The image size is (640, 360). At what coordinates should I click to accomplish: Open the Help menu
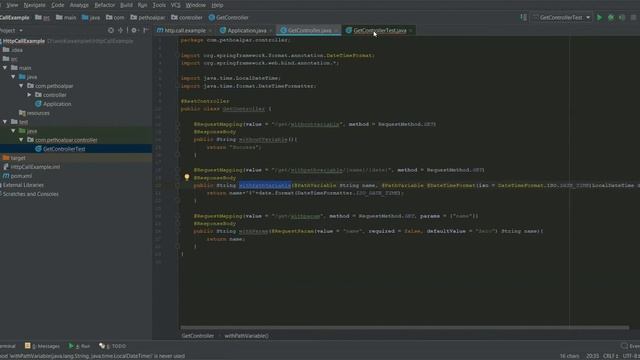point(217,5)
